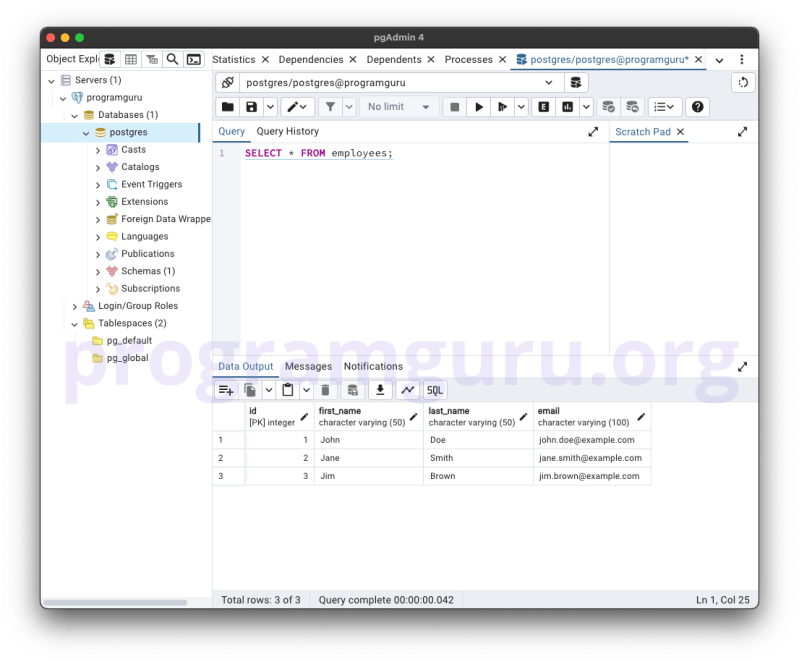Expand the Casts node

(98, 150)
